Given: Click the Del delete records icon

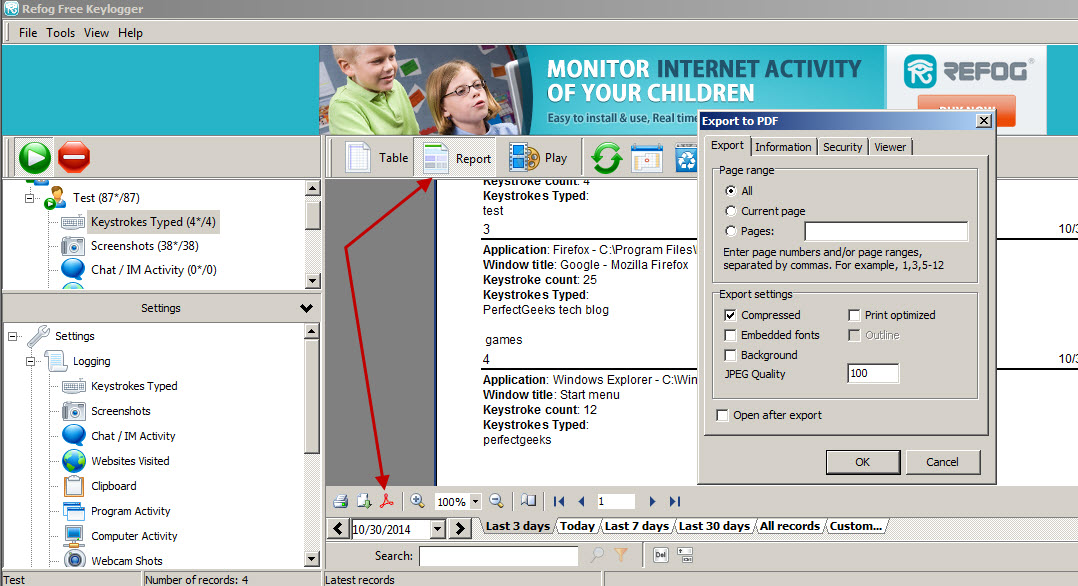Looking at the screenshot, I should (661, 555).
